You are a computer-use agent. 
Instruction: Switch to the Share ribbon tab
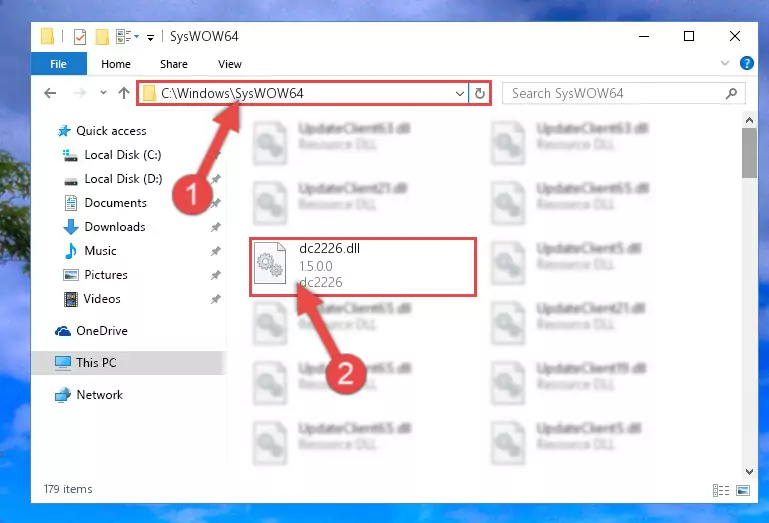[174, 64]
